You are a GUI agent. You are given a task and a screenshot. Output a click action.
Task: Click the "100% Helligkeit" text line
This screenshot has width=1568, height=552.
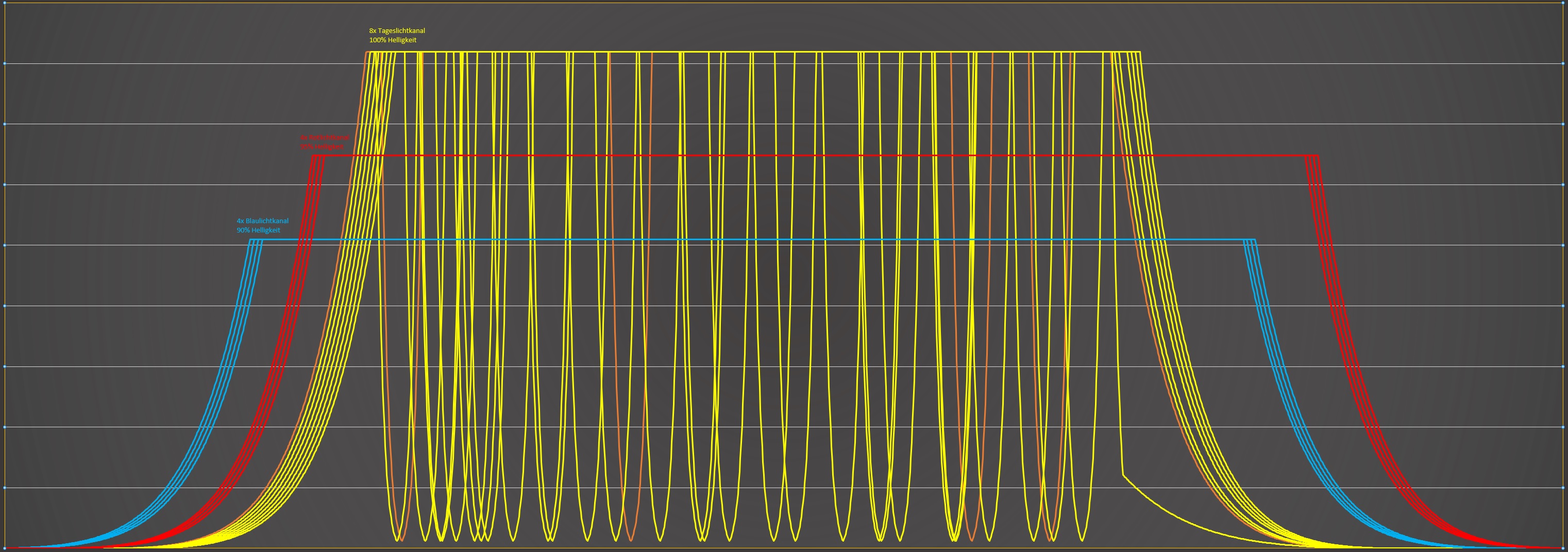(x=393, y=40)
